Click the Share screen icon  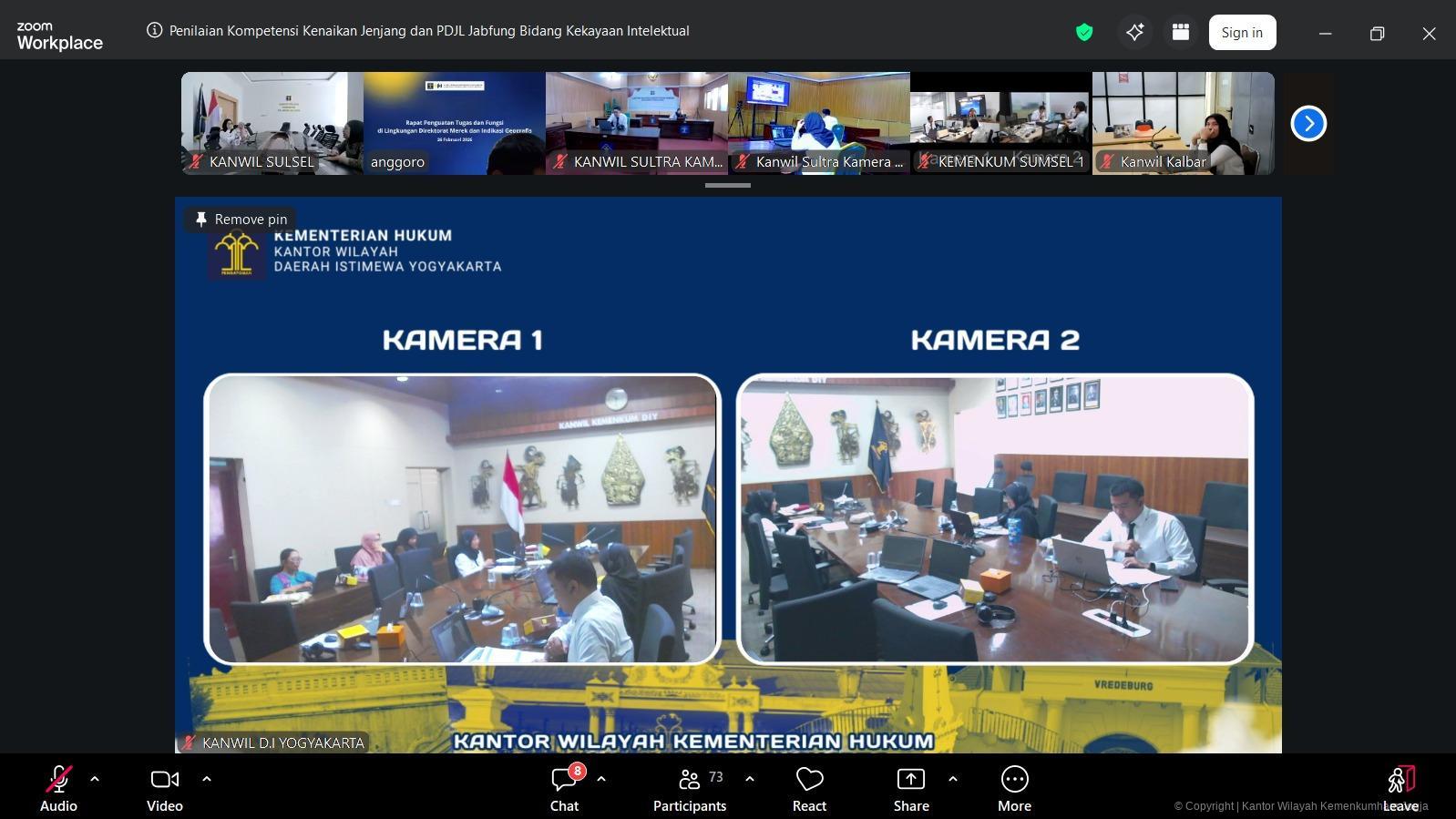click(x=910, y=781)
